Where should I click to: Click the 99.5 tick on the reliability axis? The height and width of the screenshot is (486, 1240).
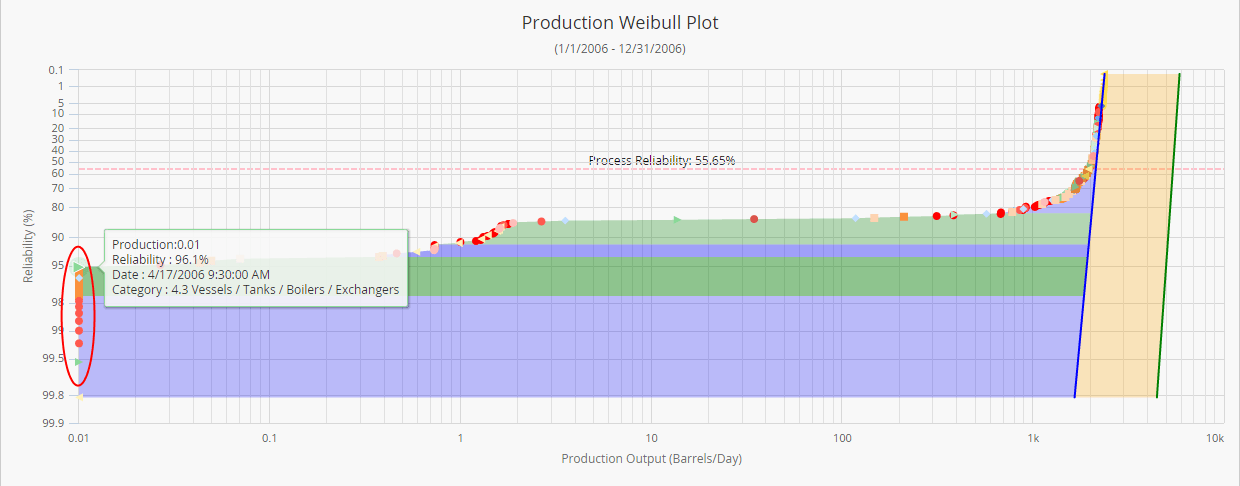[53, 359]
